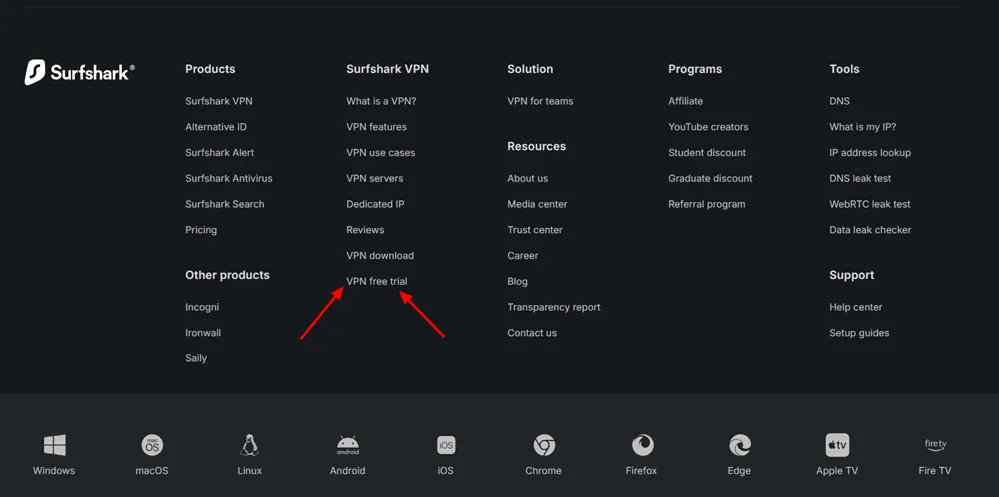Browse VPN use cases
The width and height of the screenshot is (999, 497).
click(380, 153)
